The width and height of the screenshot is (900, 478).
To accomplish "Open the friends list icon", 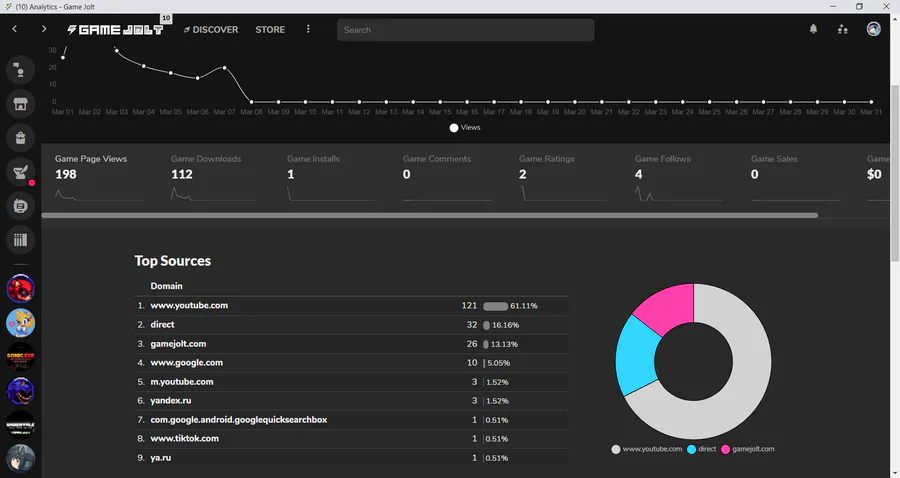I will click(x=843, y=29).
